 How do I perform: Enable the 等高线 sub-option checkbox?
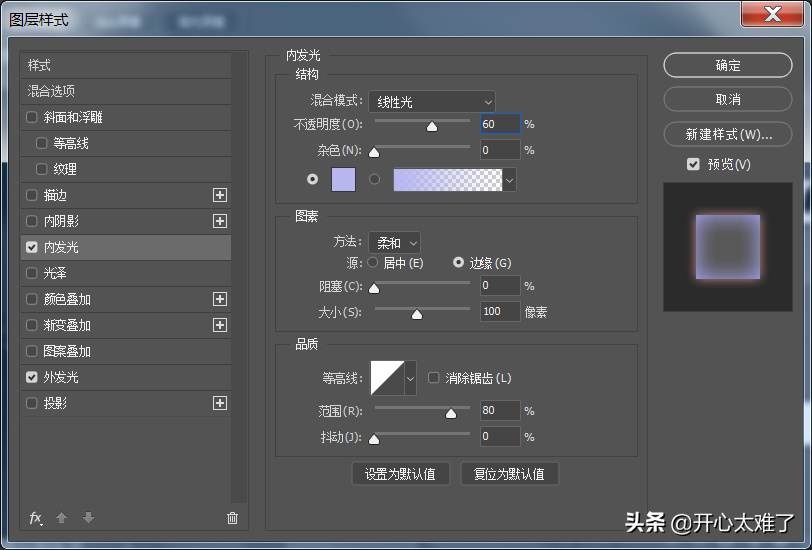tap(42, 143)
